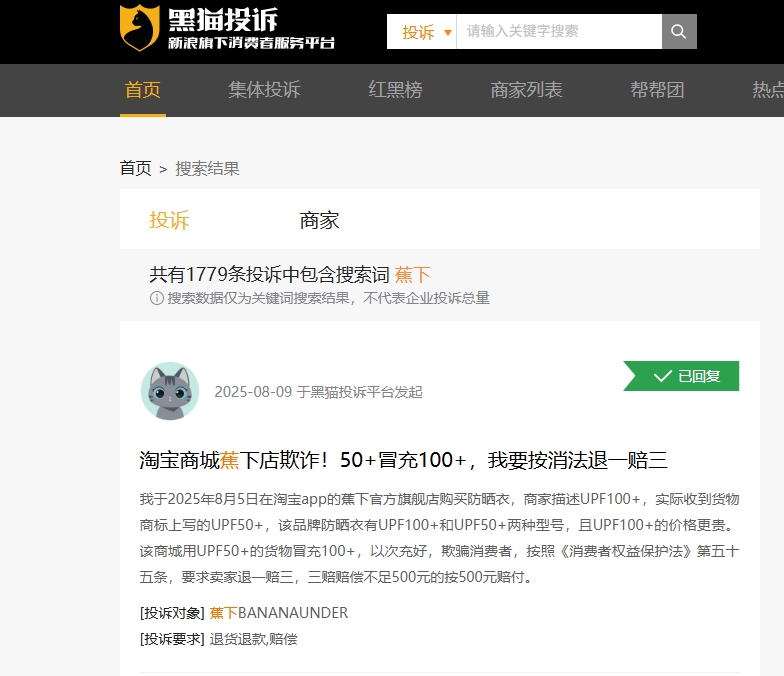This screenshot has width=784, height=676.
Task: Switch to the 商家 results tab
Action: pyautogui.click(x=319, y=220)
